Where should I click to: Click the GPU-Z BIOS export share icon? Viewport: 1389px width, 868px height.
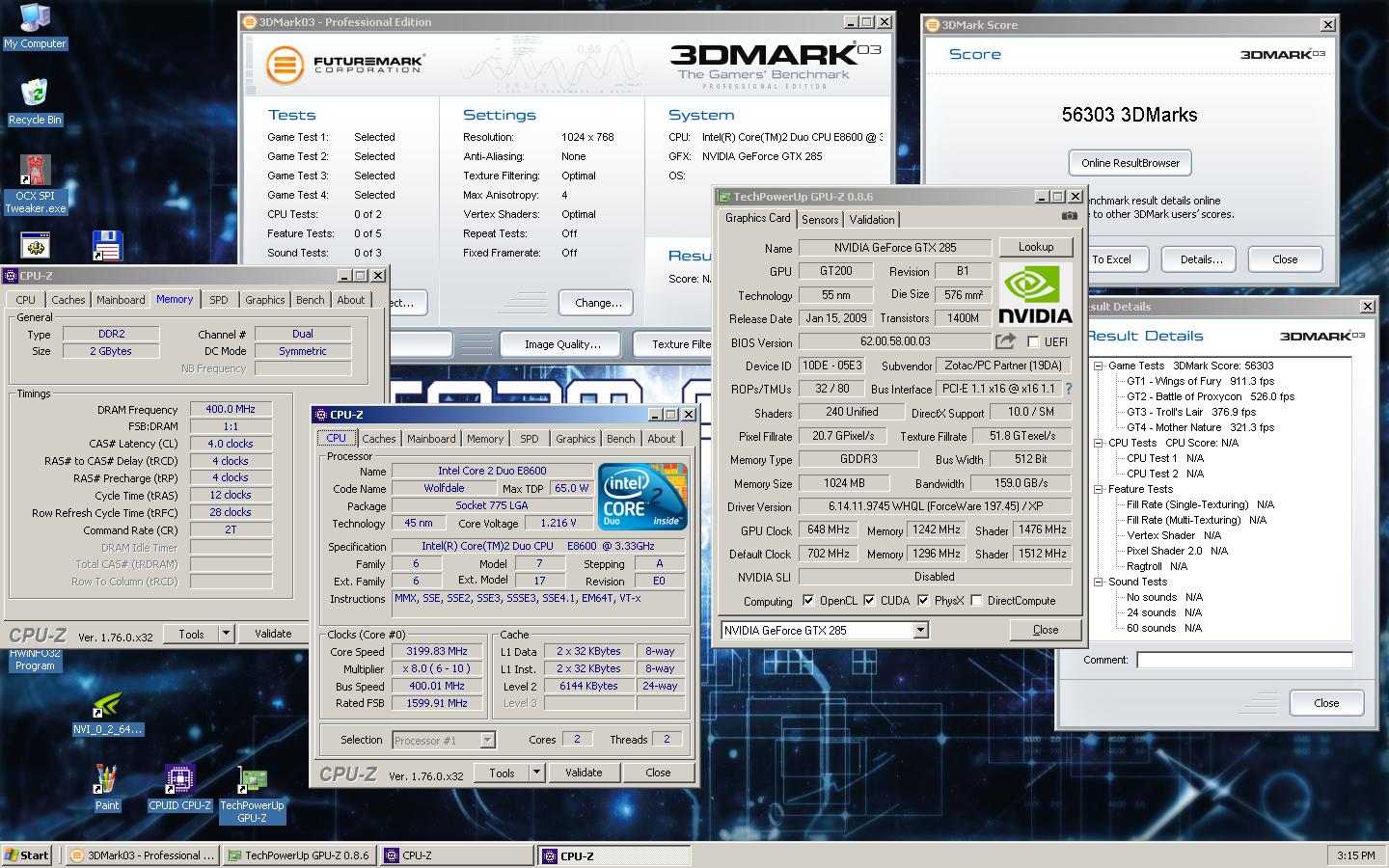pos(1005,341)
